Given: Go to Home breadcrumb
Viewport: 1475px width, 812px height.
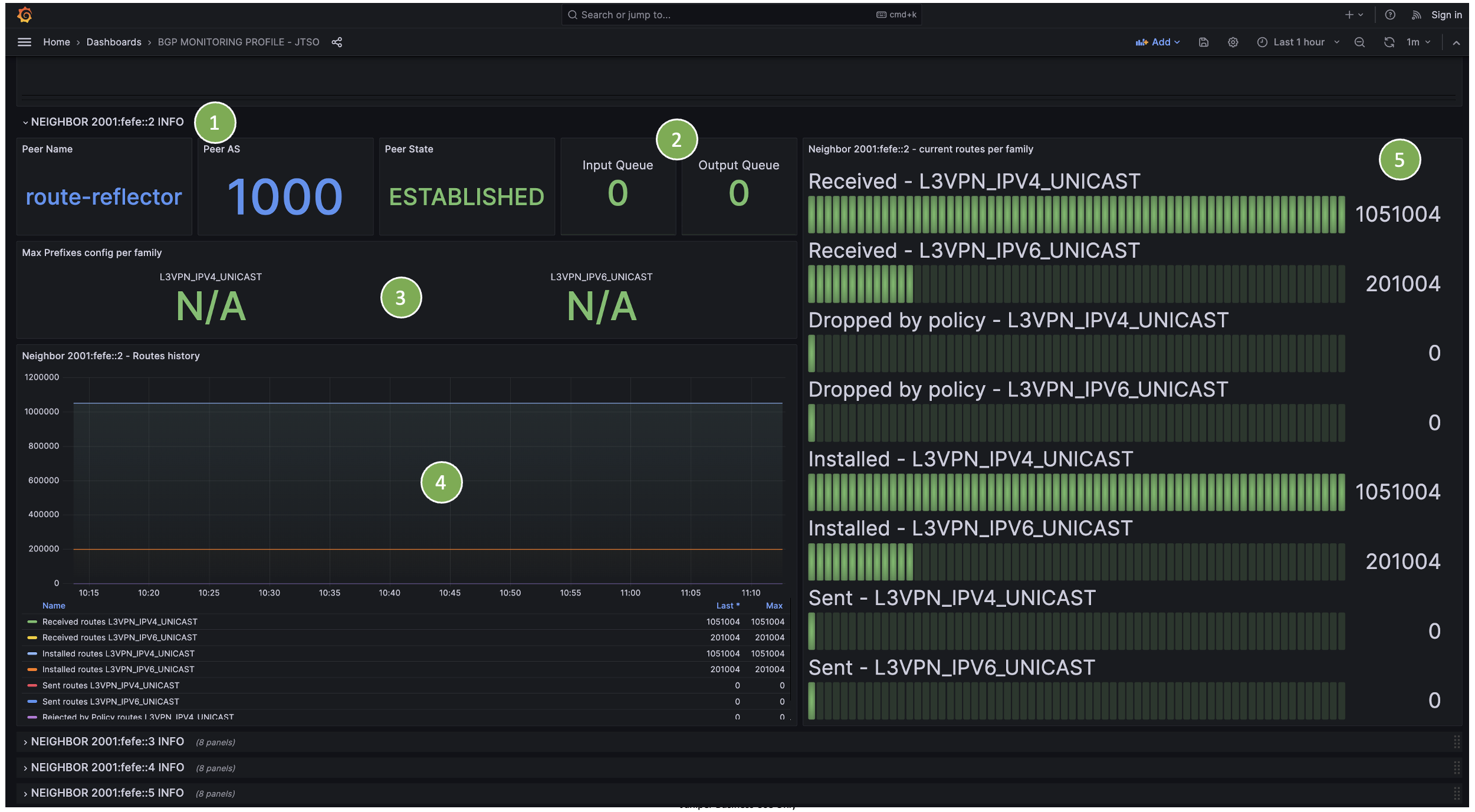Looking at the screenshot, I should point(57,42).
